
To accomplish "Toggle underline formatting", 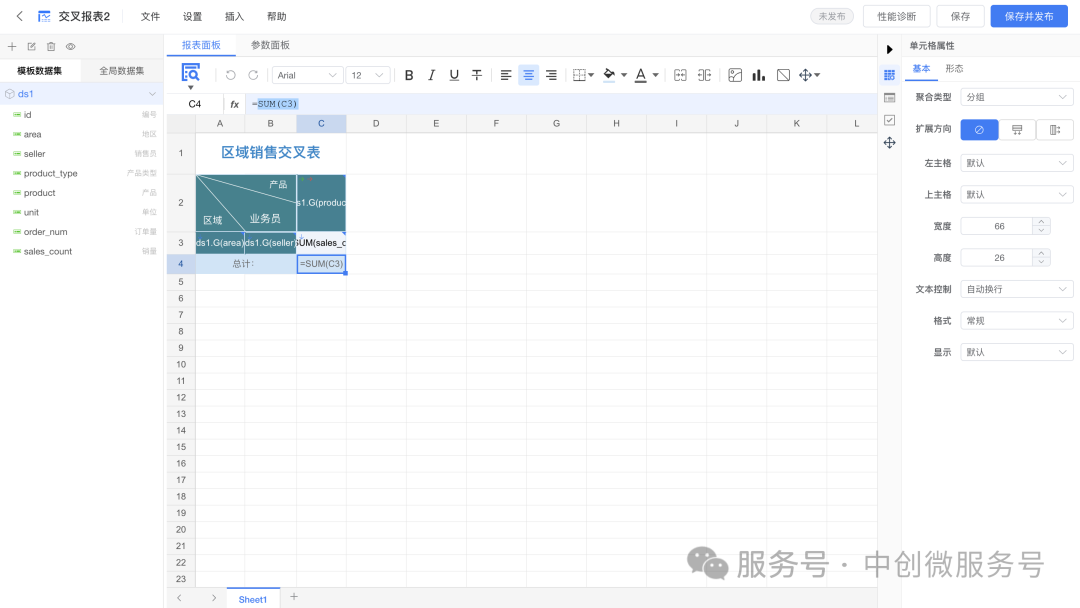I will (x=454, y=75).
